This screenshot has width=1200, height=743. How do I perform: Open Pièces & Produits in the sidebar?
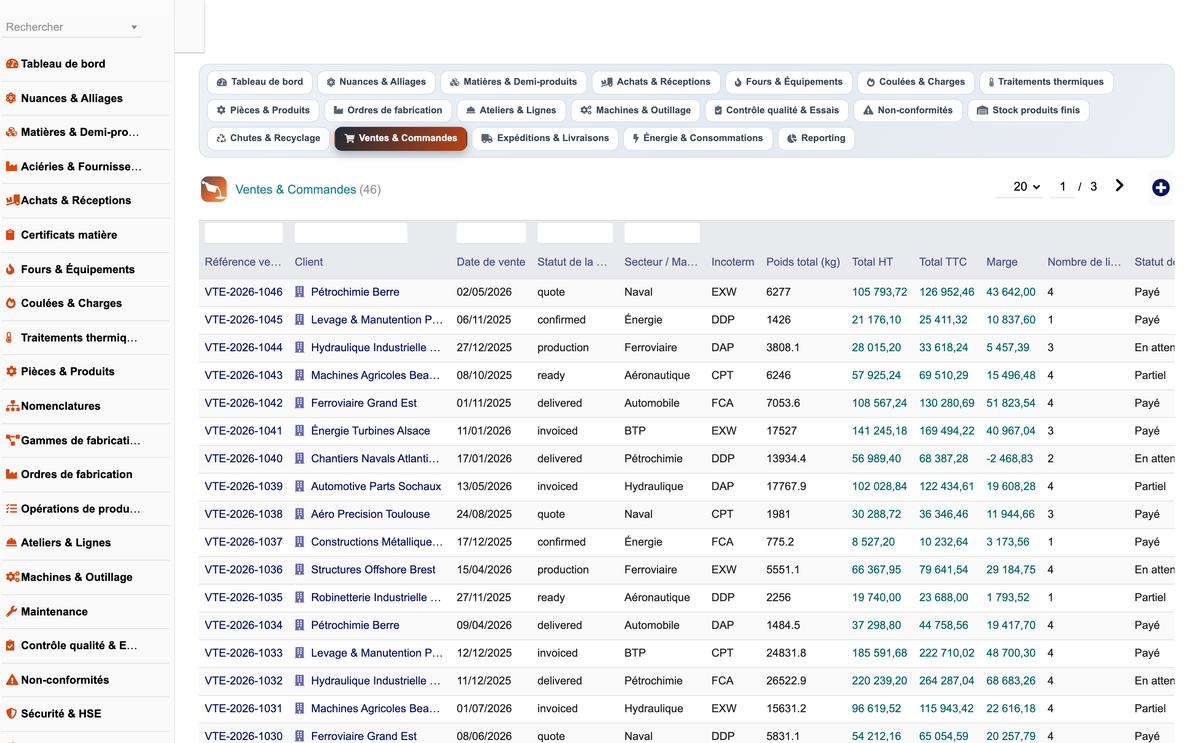tap(68, 371)
